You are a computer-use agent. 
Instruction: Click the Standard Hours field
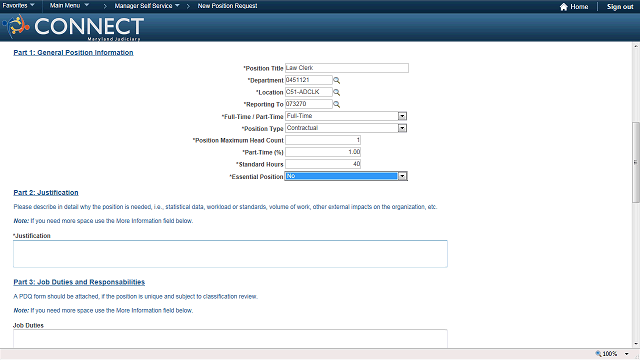(x=323, y=164)
